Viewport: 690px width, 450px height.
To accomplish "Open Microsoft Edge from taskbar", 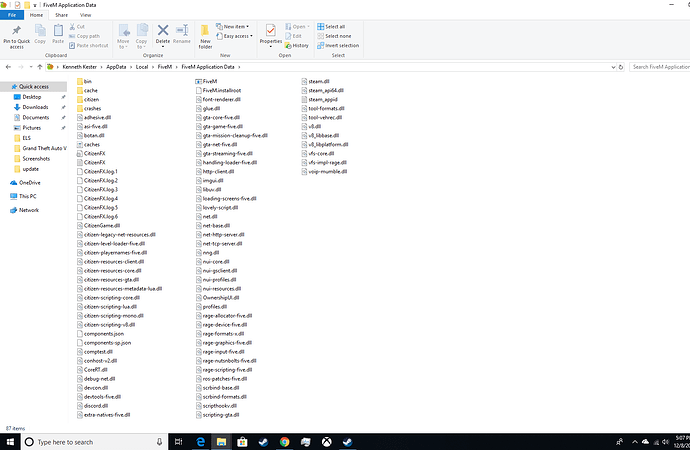I will [x=200, y=442].
